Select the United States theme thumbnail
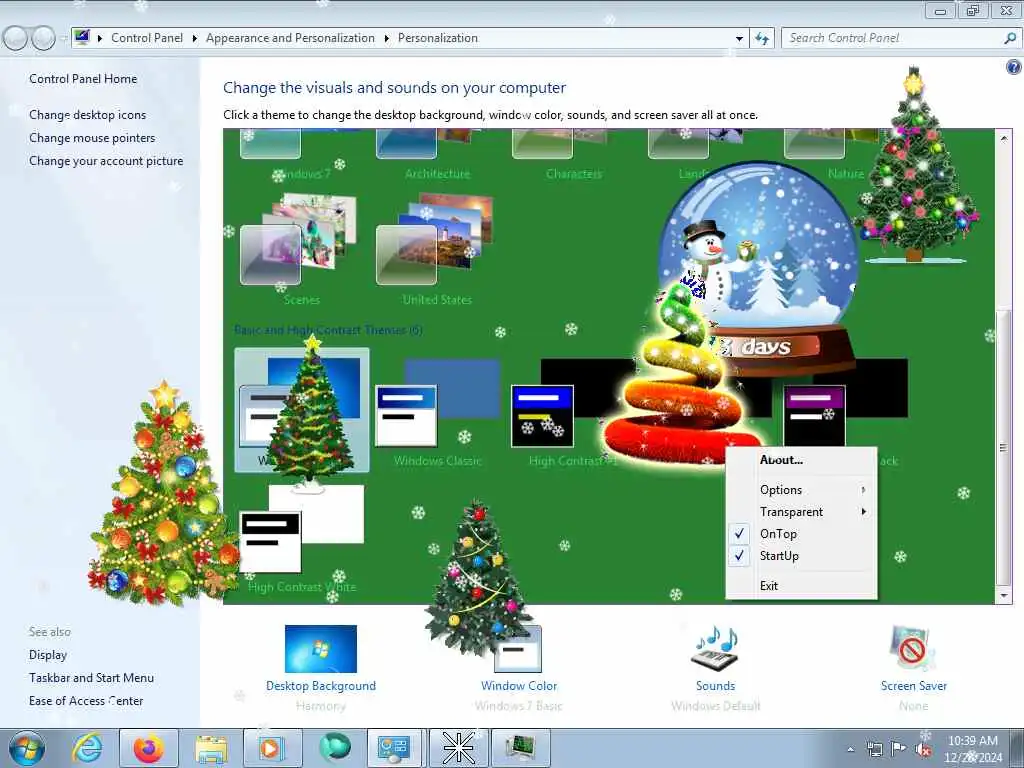Viewport: 1024px width, 768px height. [436, 240]
